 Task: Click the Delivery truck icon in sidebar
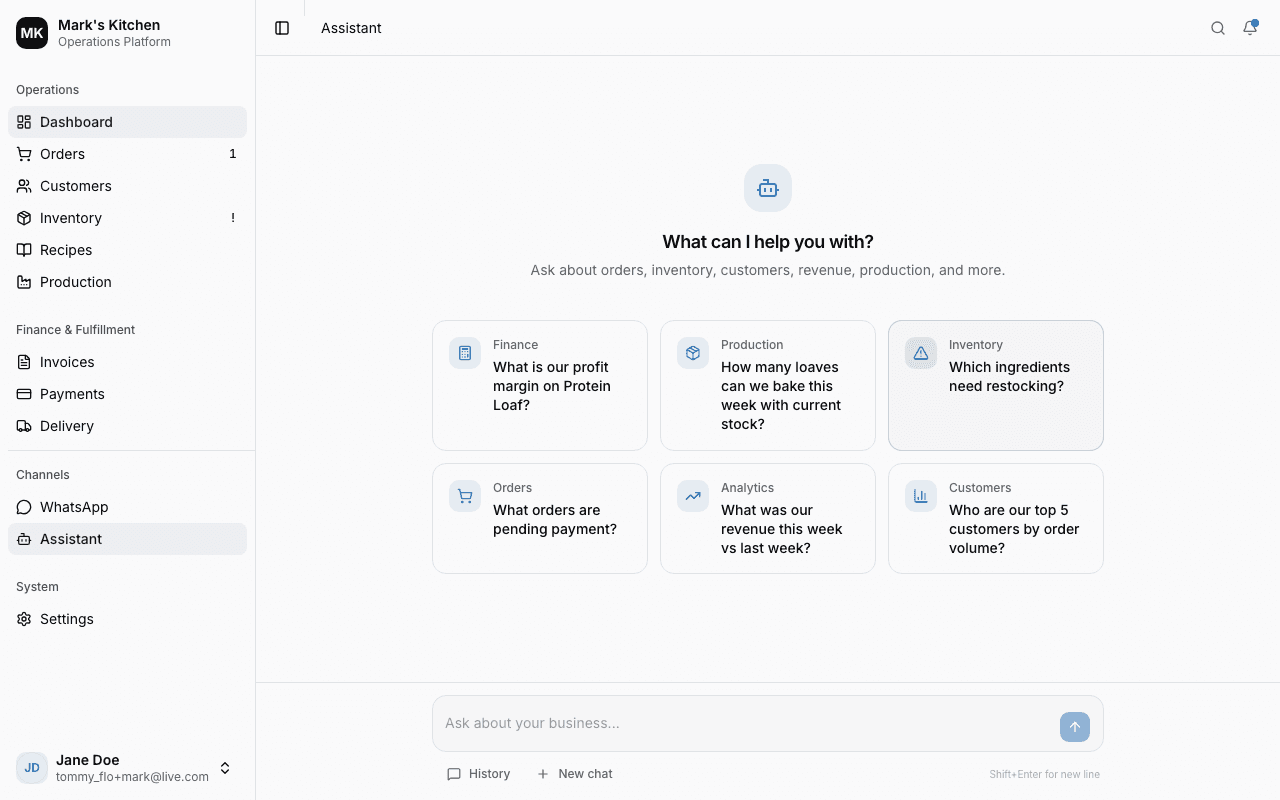click(x=24, y=426)
